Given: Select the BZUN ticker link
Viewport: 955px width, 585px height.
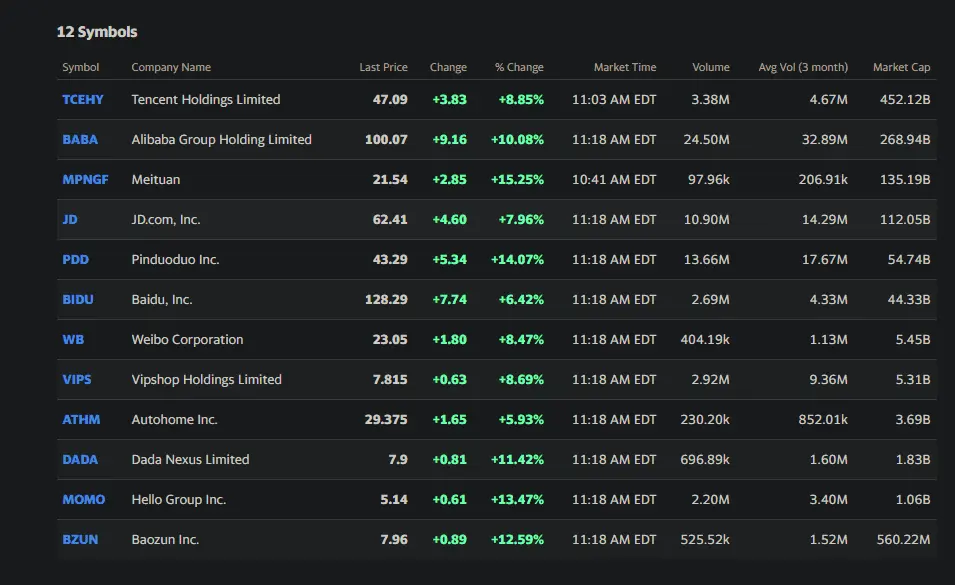Looking at the screenshot, I should point(80,540).
